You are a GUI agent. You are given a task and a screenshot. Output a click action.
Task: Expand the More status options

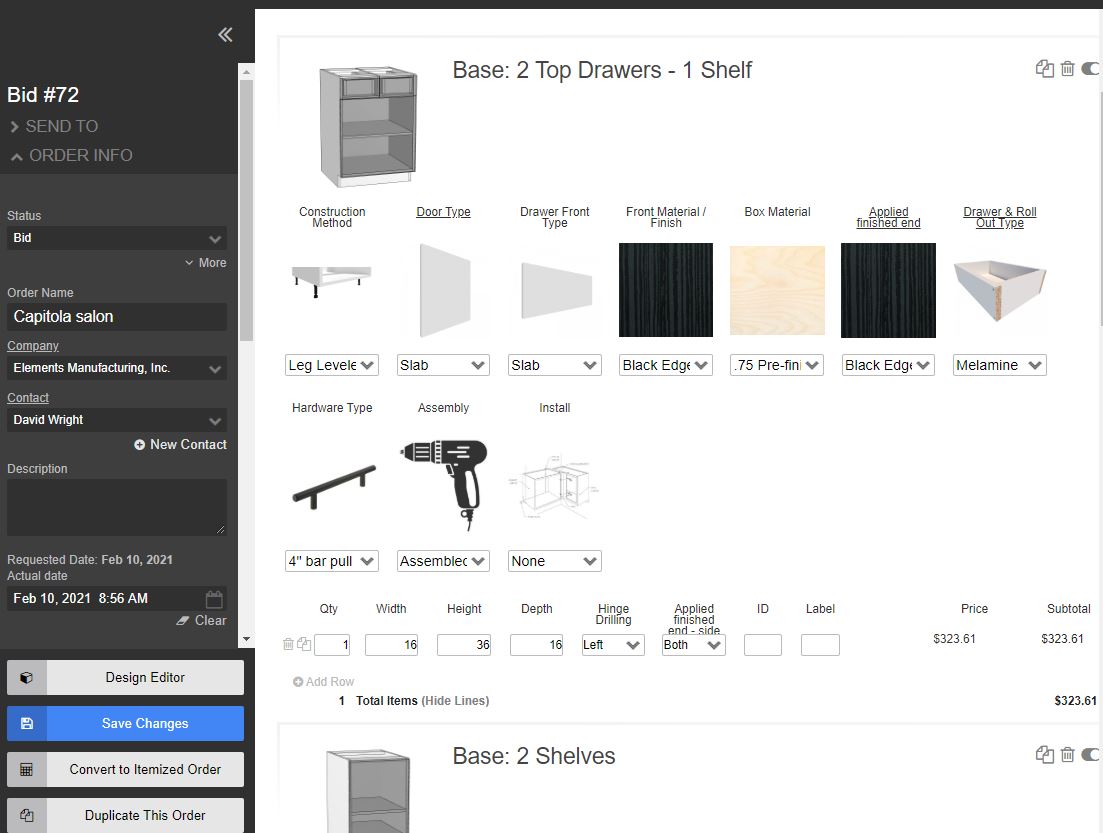pyautogui.click(x=205, y=263)
